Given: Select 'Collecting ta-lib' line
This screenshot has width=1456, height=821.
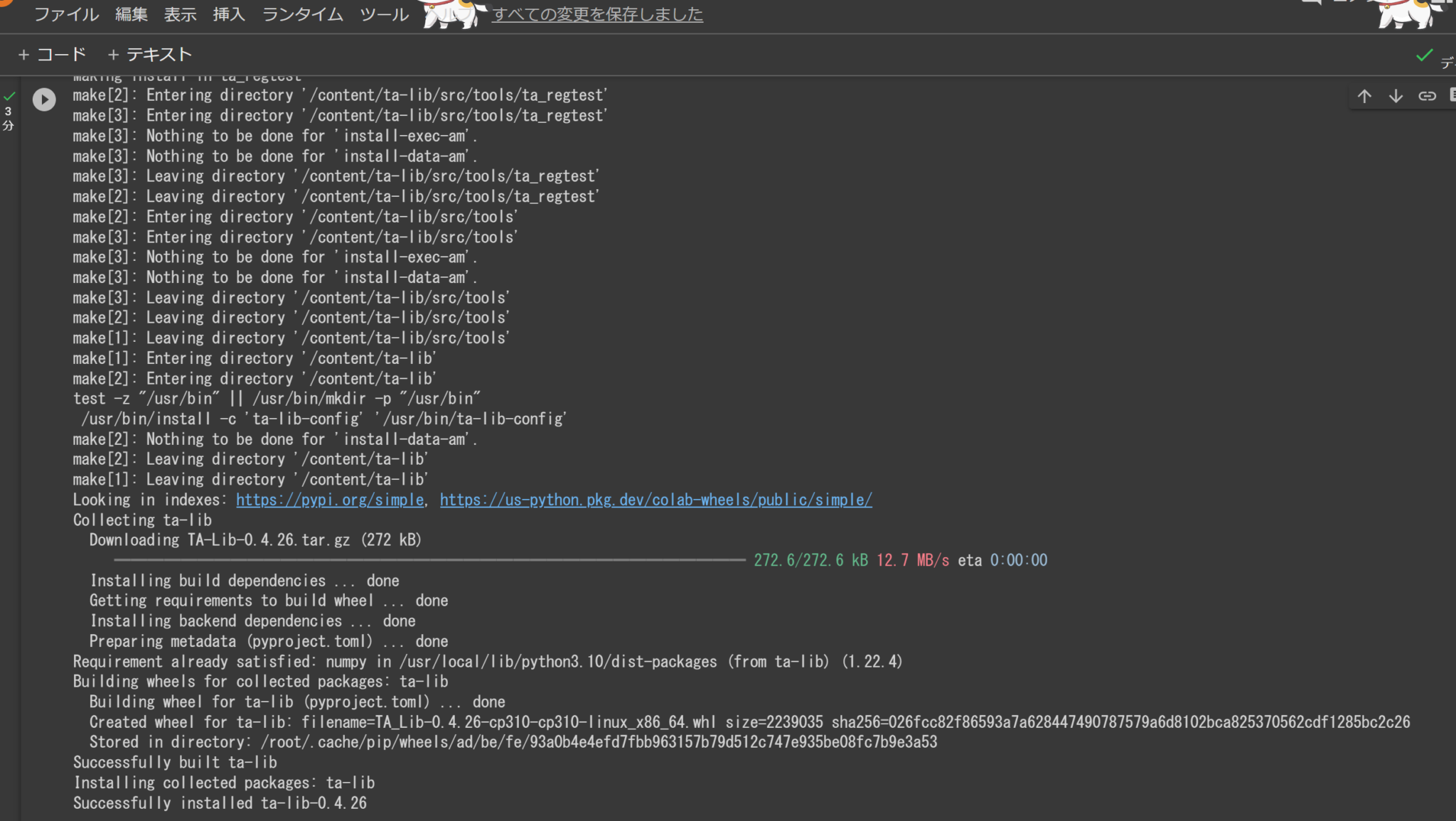Looking at the screenshot, I should [142, 520].
